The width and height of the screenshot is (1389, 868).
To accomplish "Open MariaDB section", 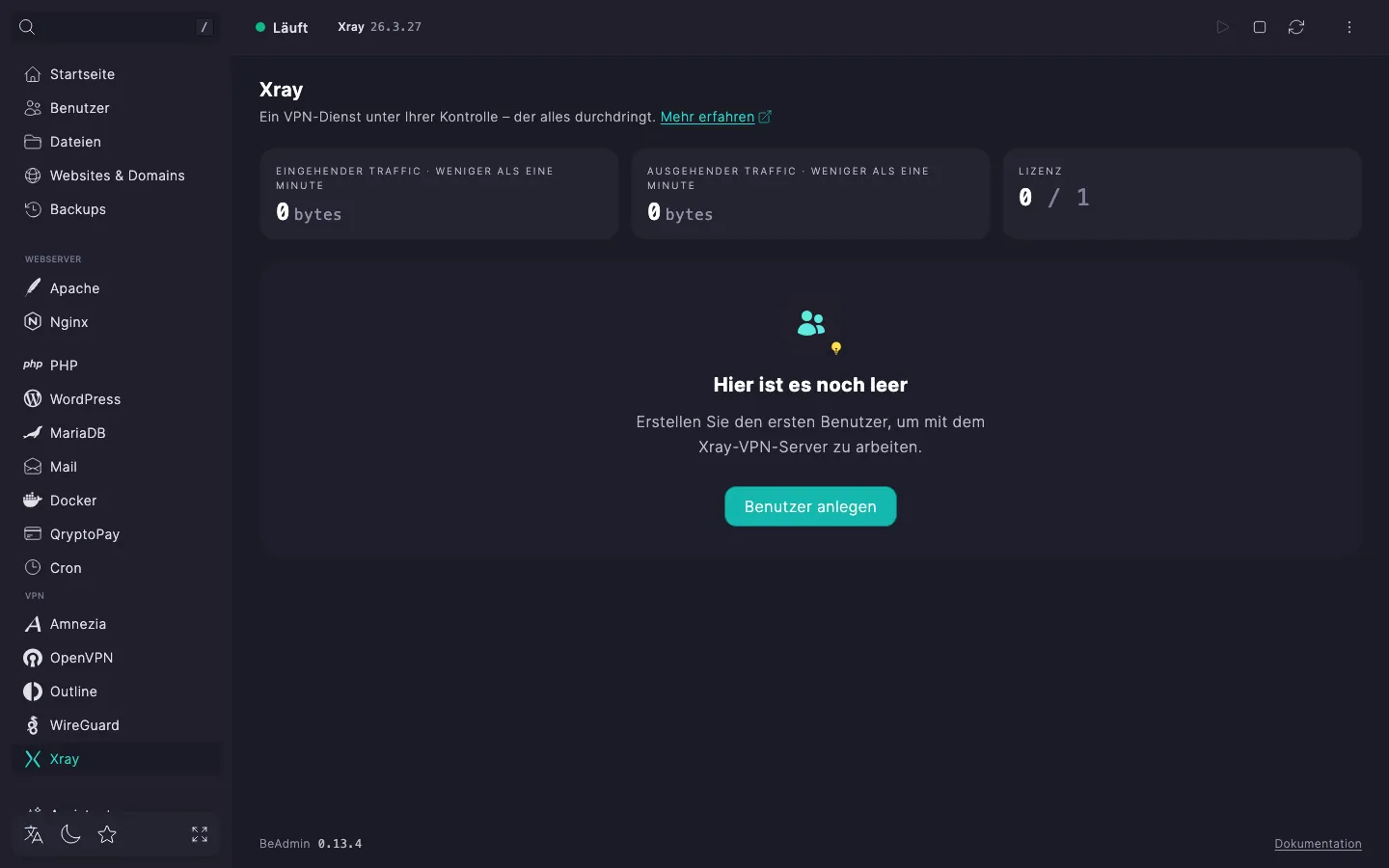I will (116, 433).
